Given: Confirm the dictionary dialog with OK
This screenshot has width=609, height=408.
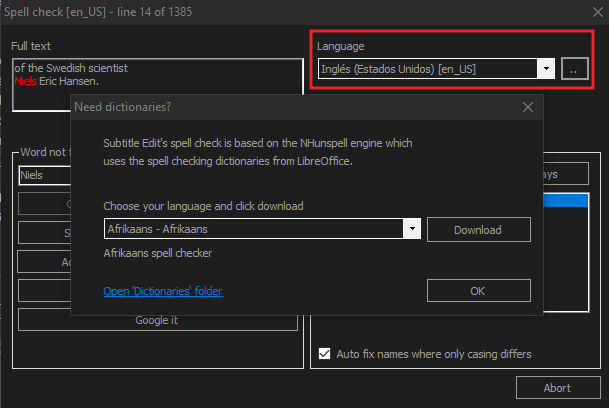Looking at the screenshot, I should click(x=478, y=291).
